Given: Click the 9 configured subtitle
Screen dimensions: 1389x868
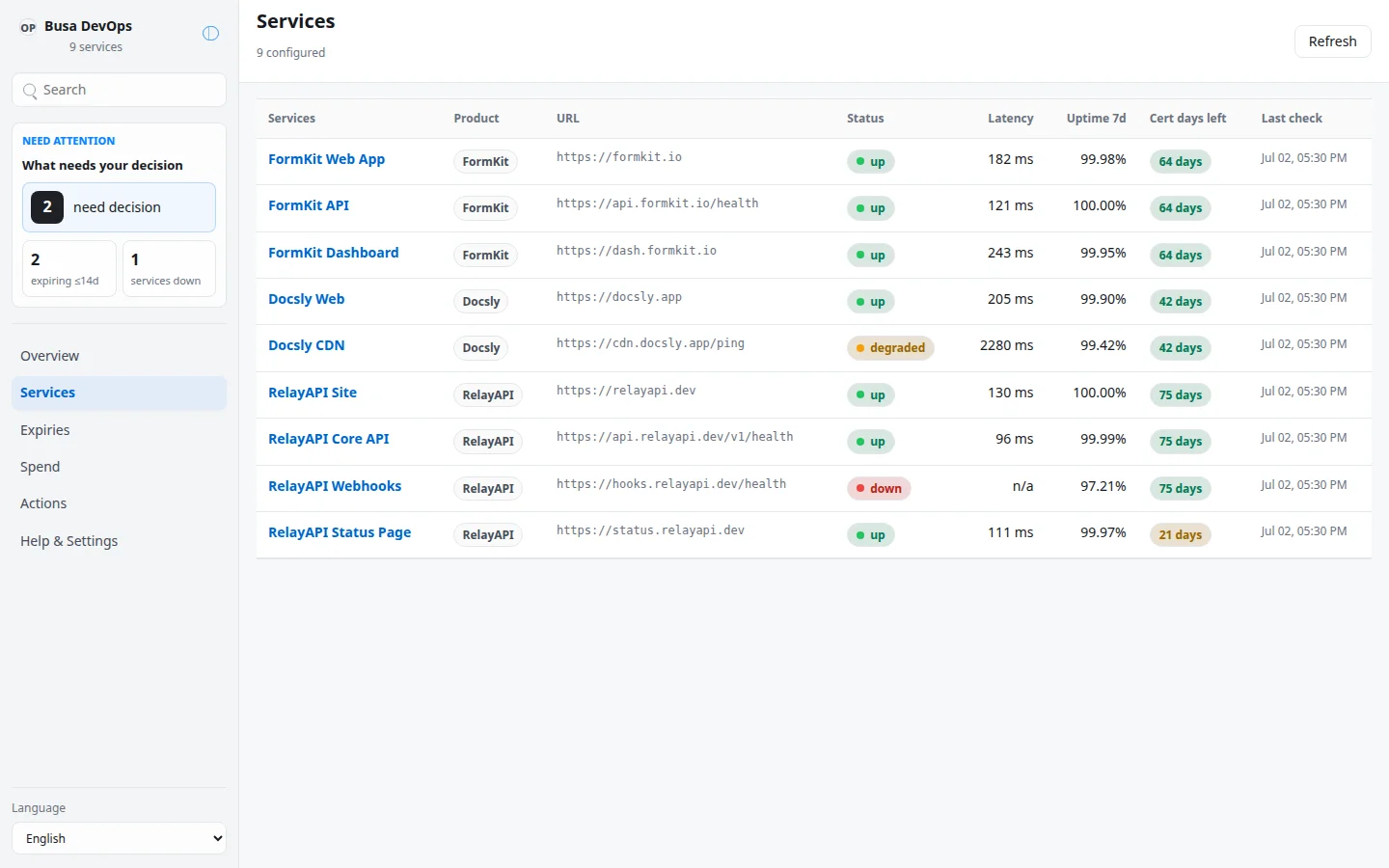Looking at the screenshot, I should click(x=290, y=53).
